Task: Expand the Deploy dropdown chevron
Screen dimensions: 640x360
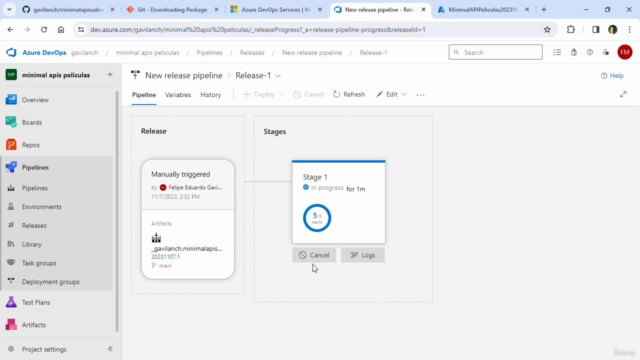Action: (281, 95)
